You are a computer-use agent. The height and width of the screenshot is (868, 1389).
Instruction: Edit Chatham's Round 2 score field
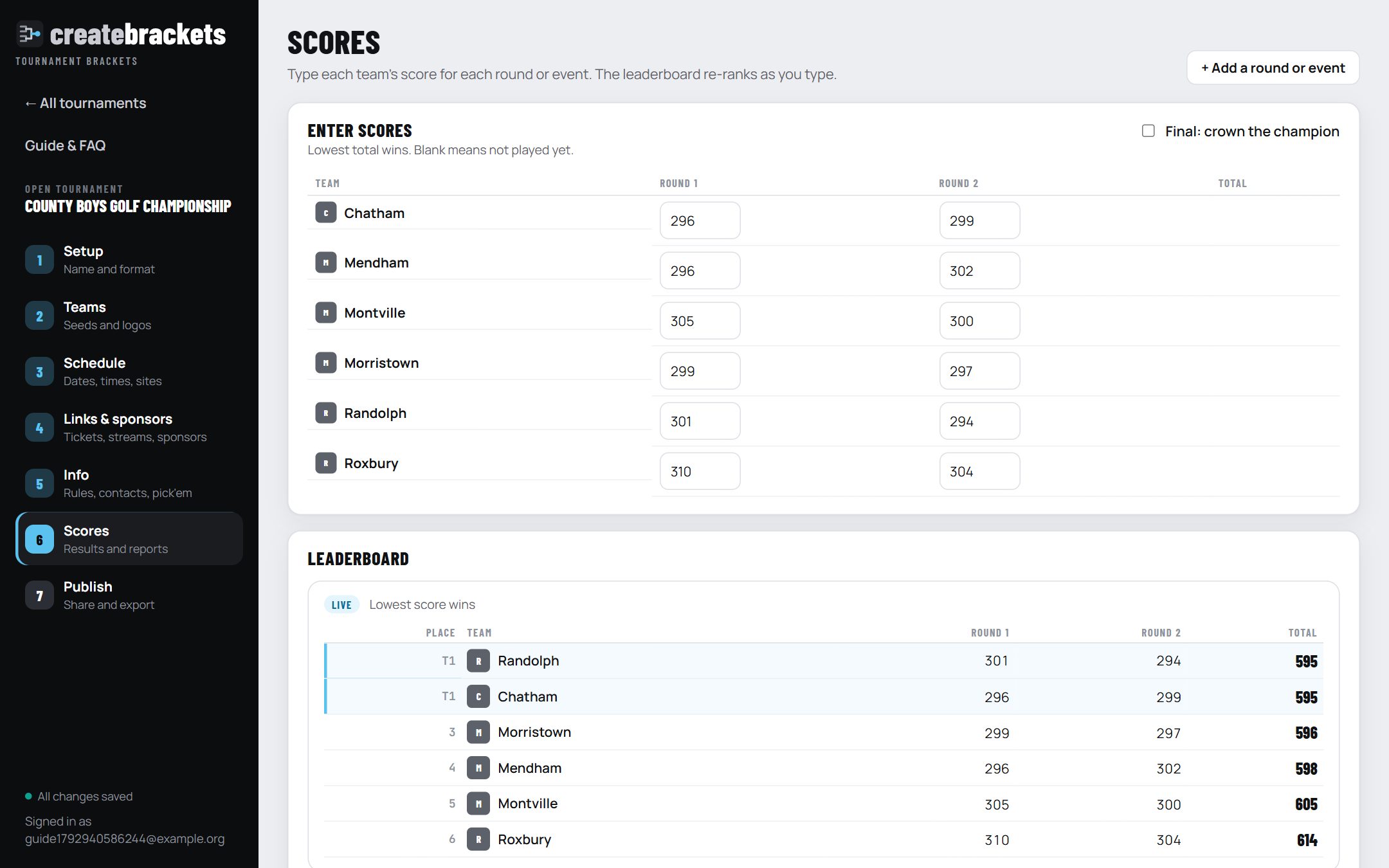tap(979, 221)
